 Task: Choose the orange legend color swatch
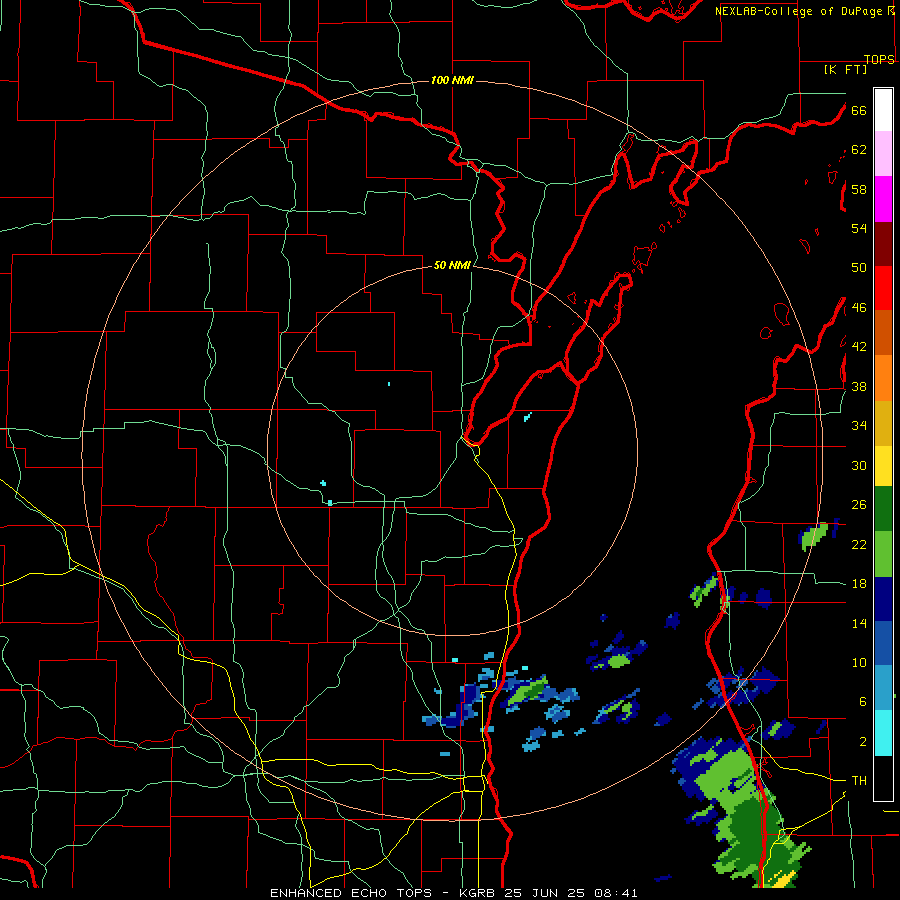coord(883,378)
